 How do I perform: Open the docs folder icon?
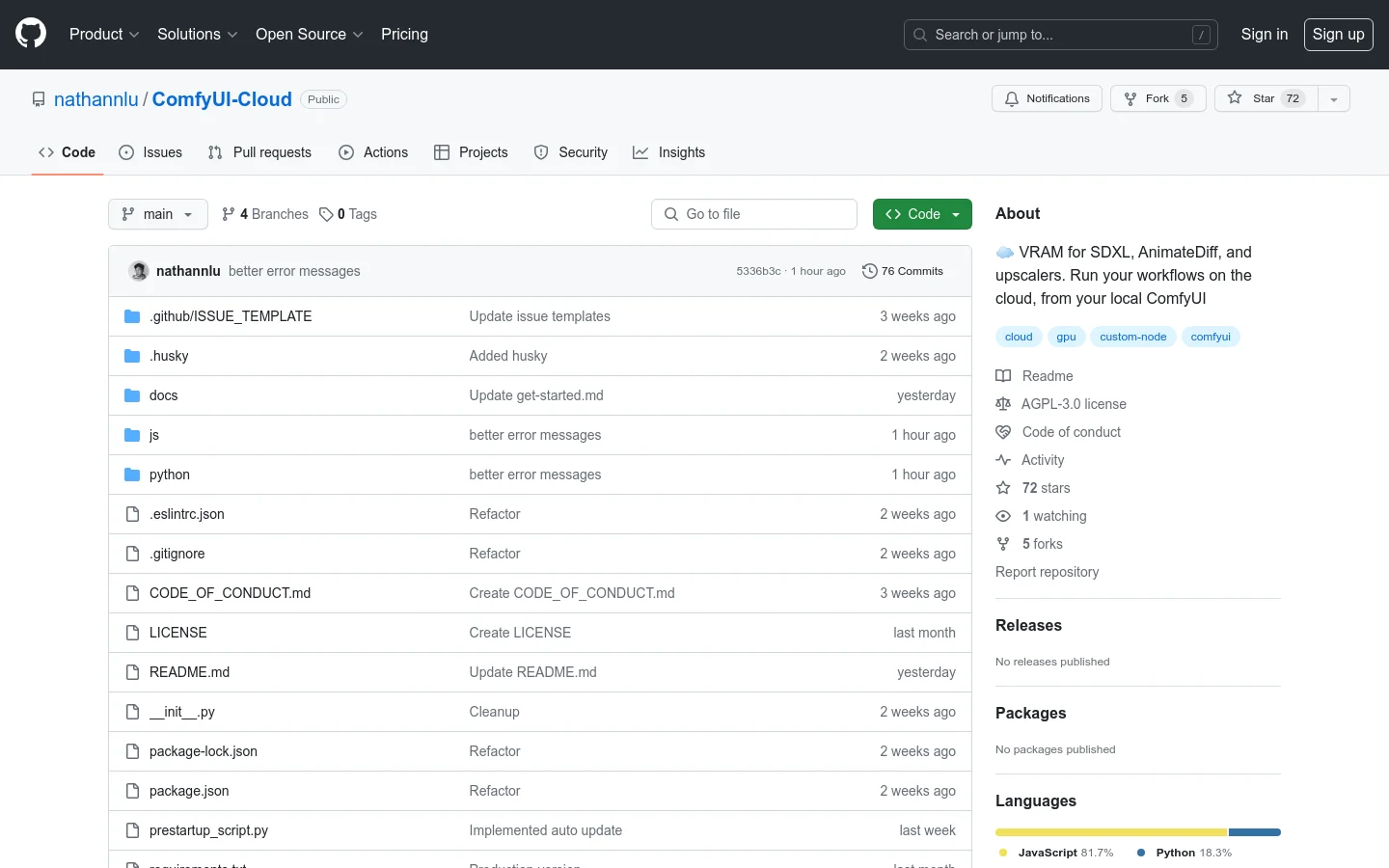click(132, 395)
